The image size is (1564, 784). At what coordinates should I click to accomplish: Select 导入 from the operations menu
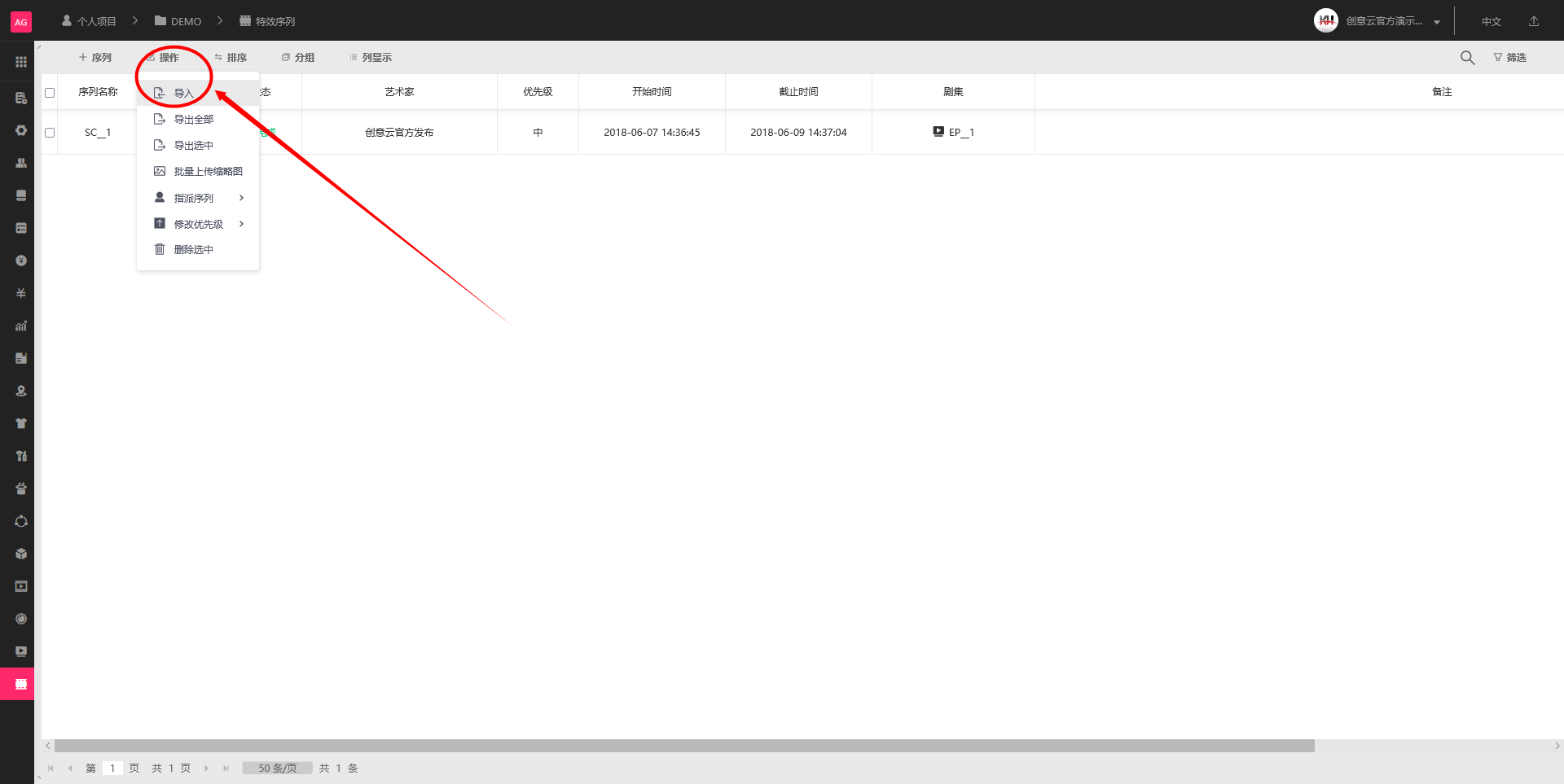(184, 94)
